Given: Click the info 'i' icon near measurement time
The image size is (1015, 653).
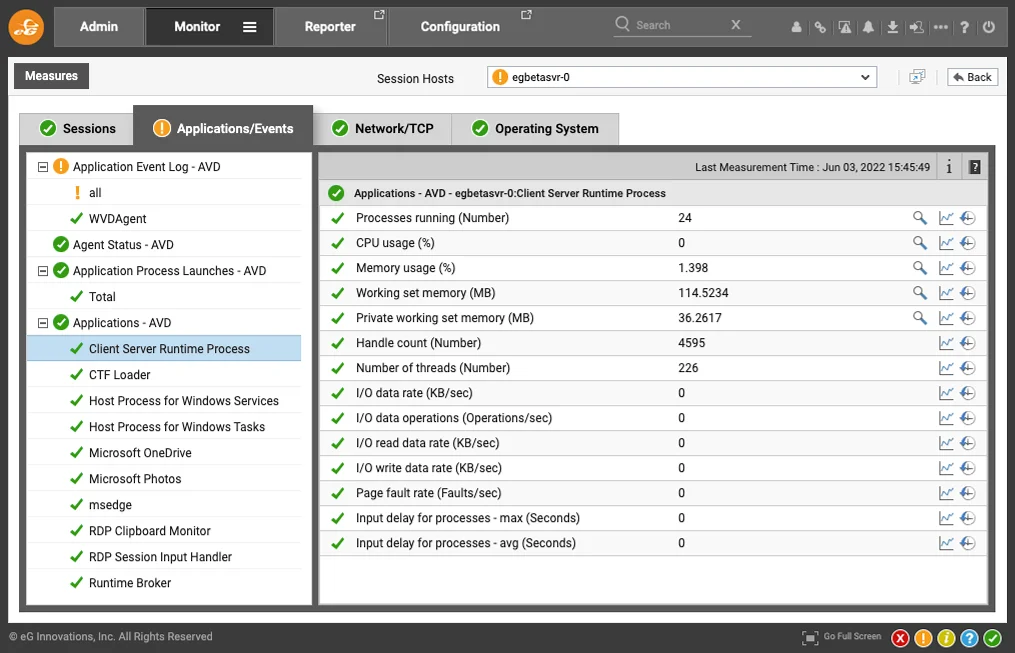Looking at the screenshot, I should click(949, 167).
